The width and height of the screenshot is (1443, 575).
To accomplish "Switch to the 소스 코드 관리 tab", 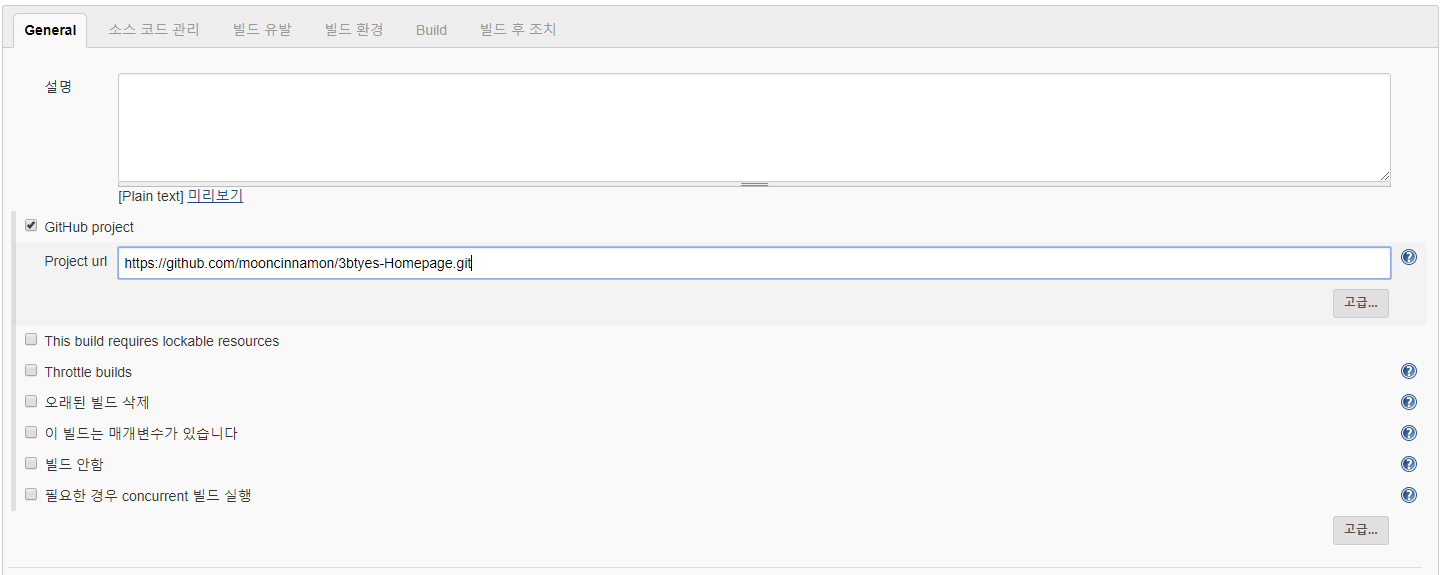I will click(x=154, y=30).
